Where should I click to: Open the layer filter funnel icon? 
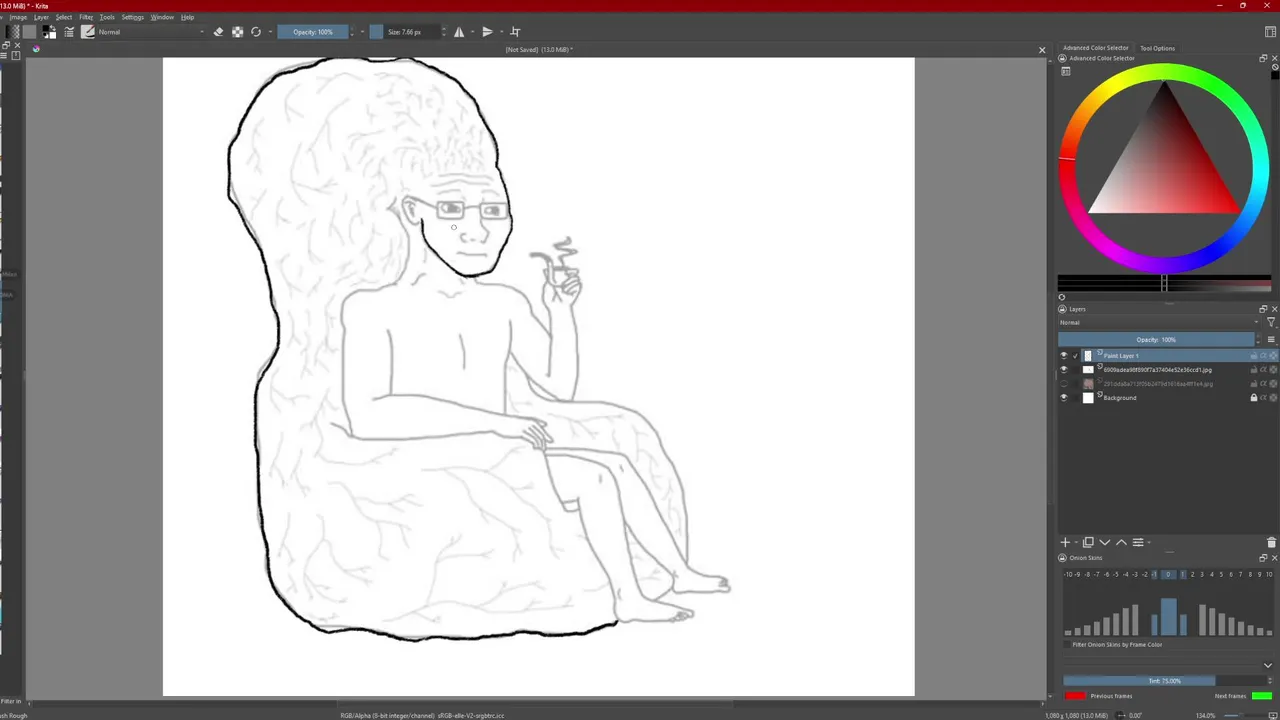point(1271,322)
